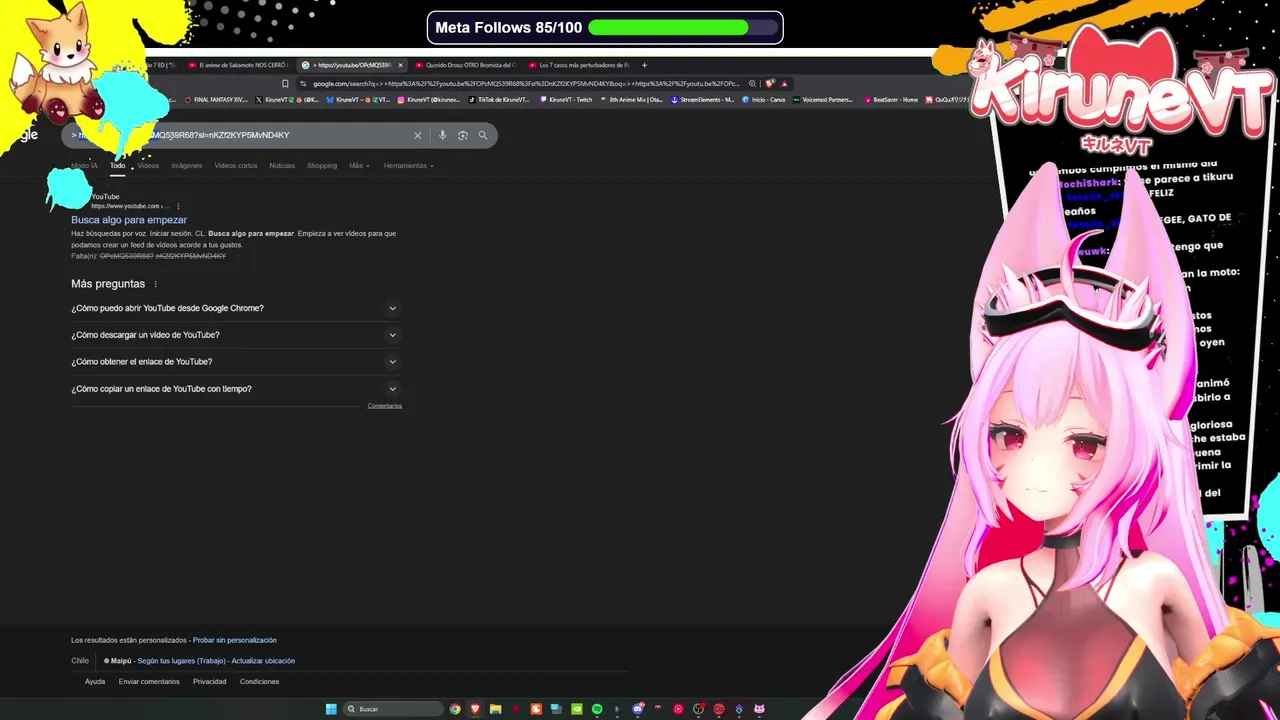The height and width of the screenshot is (720, 1280).
Task: Switch to the Imágenes search tab
Action: [x=187, y=166]
